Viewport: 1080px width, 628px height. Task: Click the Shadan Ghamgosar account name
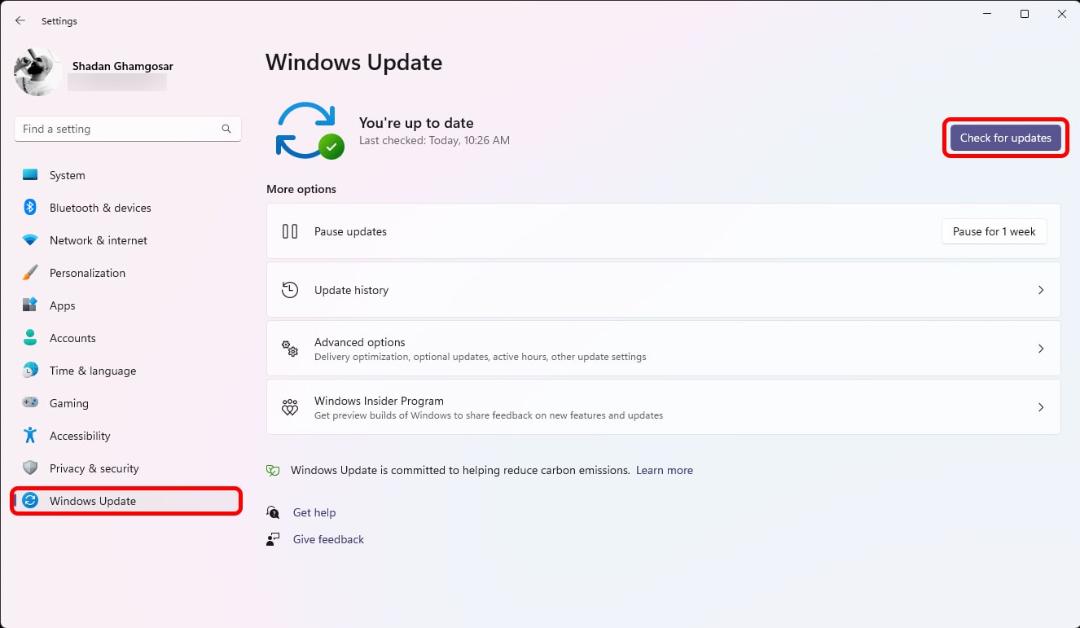(123, 66)
